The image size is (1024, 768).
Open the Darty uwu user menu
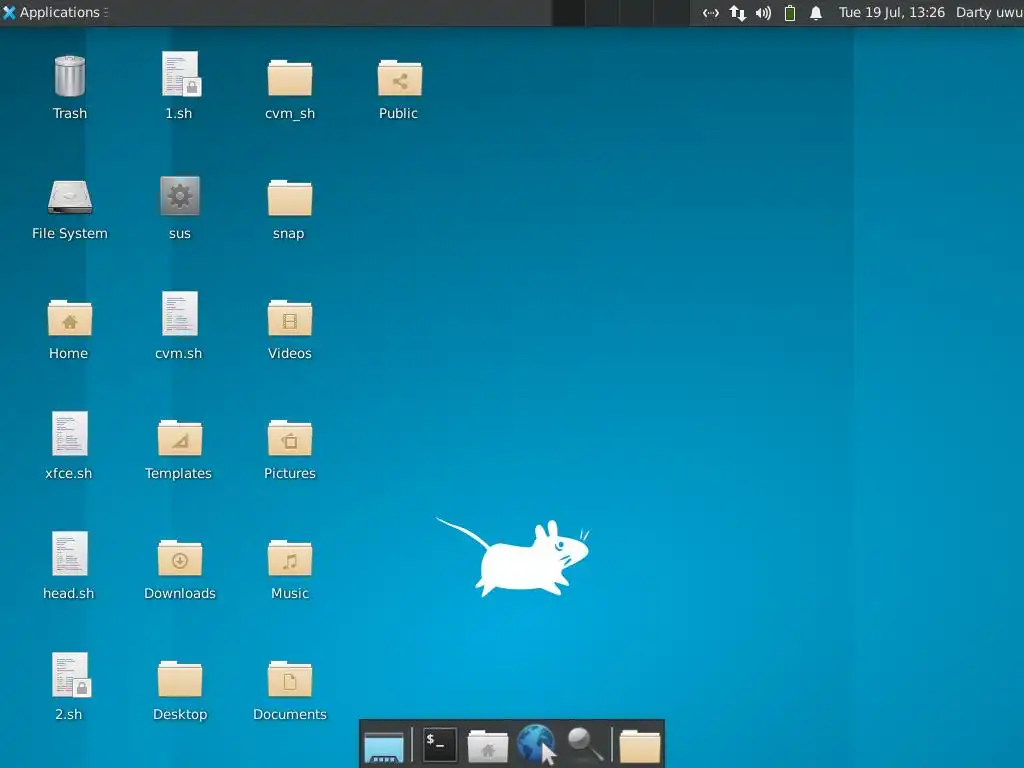pyautogui.click(x=989, y=12)
